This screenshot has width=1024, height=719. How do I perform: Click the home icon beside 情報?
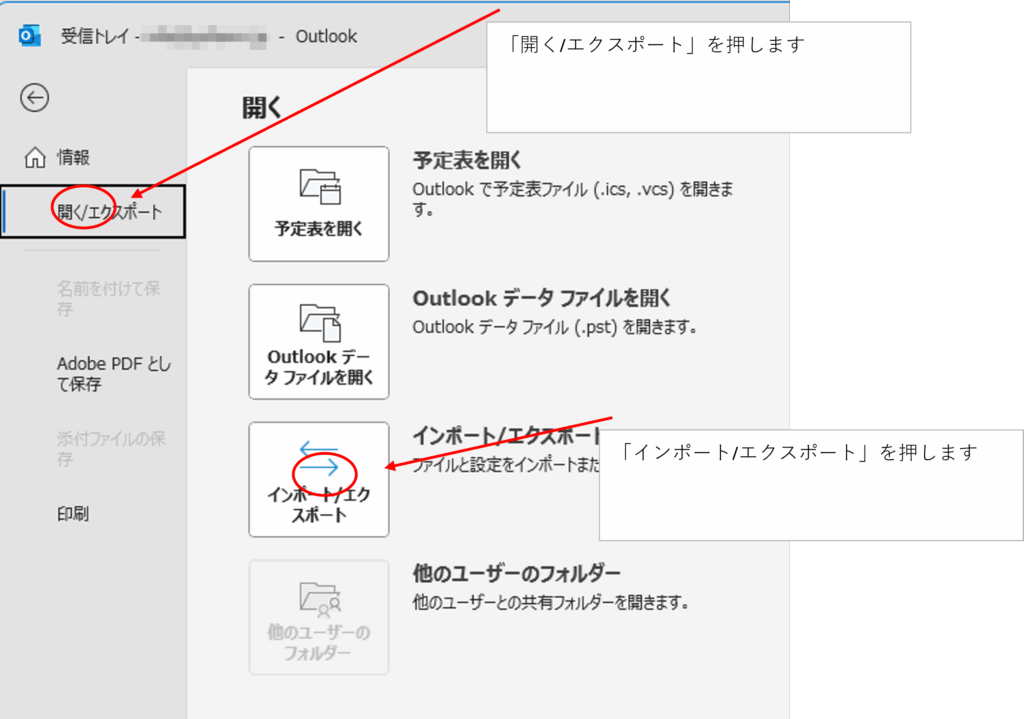pos(35,158)
